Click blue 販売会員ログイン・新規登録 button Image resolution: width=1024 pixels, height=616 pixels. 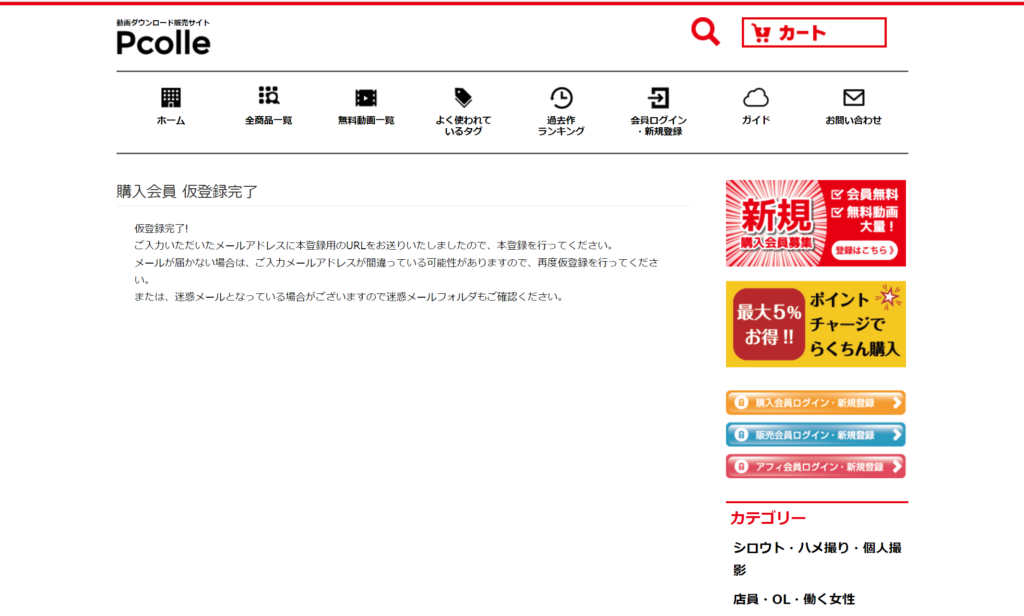[815, 435]
